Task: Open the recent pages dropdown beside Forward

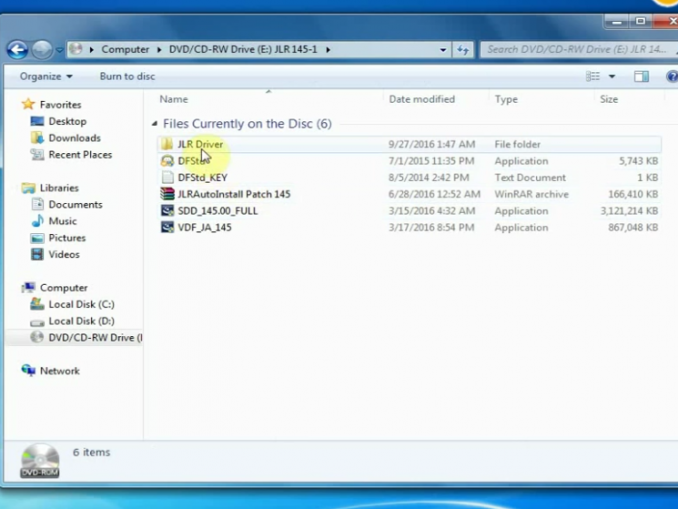Action: pos(60,50)
